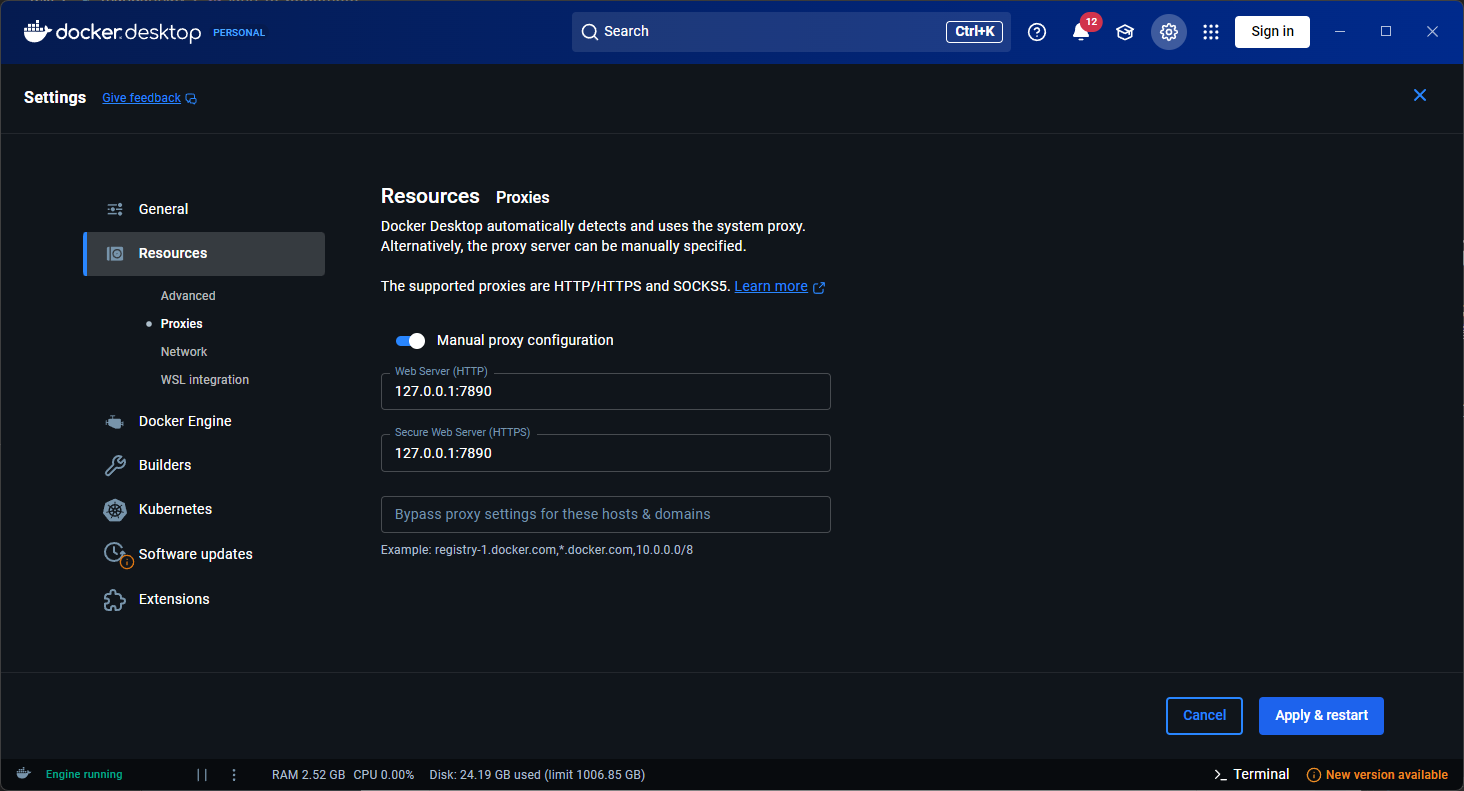Click the Engine running status text

pyautogui.click(x=84, y=775)
